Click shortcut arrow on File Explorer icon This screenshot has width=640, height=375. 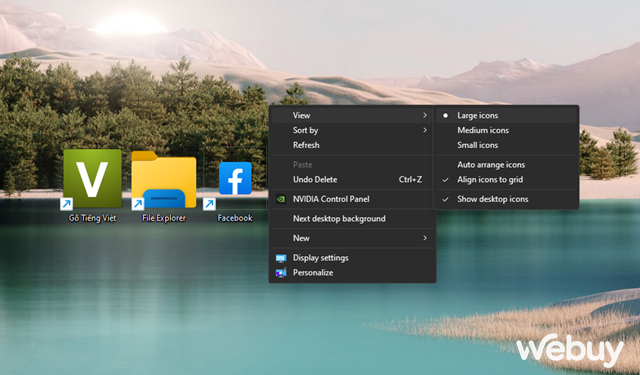pyautogui.click(x=138, y=204)
